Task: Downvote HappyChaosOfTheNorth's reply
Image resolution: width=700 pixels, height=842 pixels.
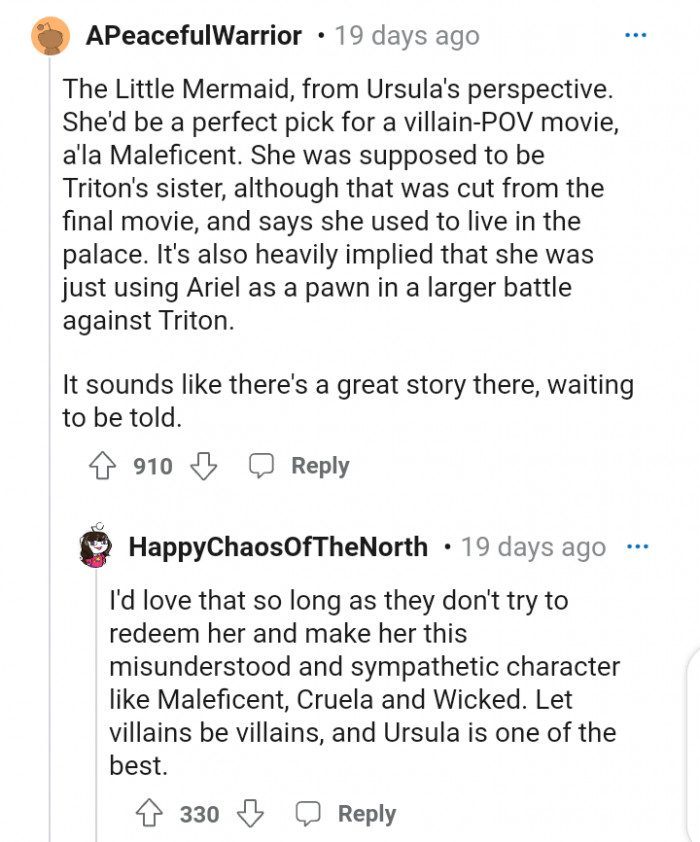Action: [x=248, y=813]
